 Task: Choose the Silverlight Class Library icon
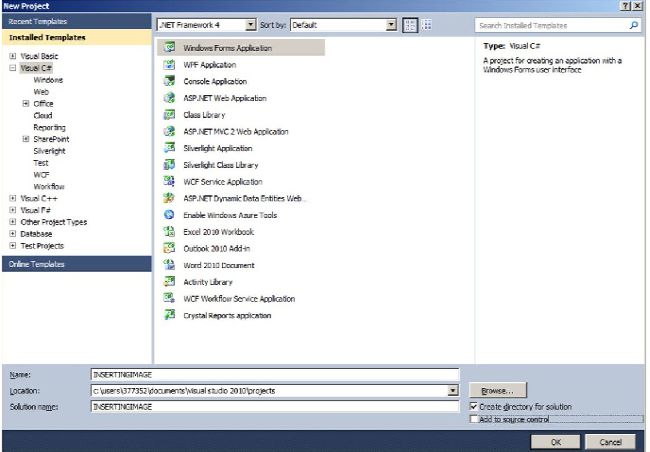(169, 165)
